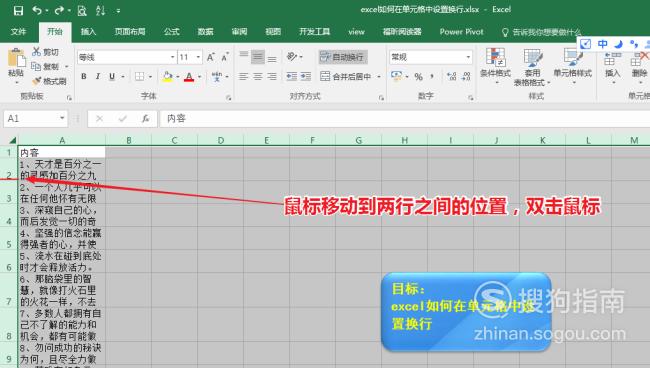Toggle middle vertical alignment

coord(258,56)
